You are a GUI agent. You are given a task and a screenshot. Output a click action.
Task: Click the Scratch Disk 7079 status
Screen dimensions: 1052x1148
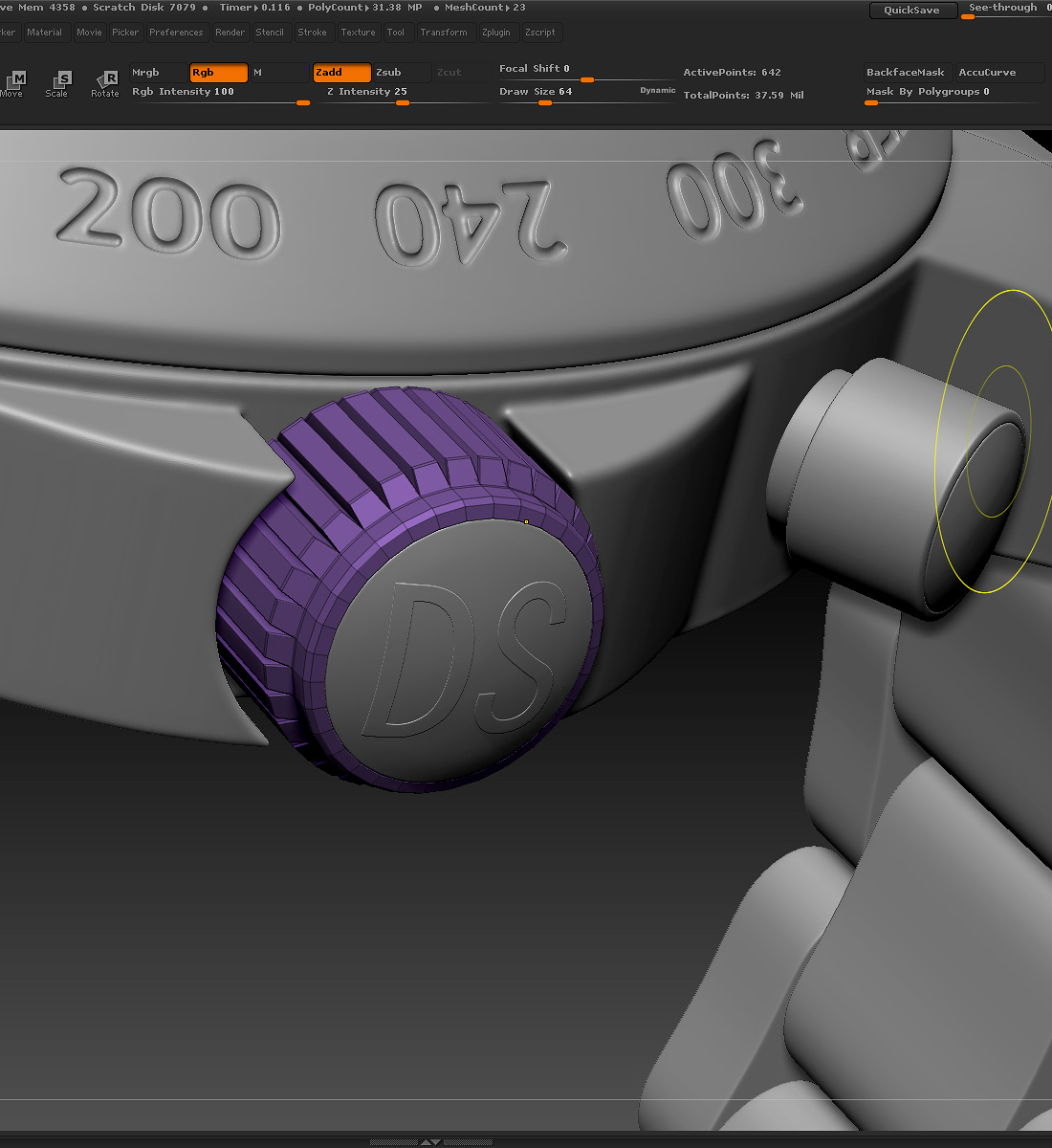click(144, 8)
